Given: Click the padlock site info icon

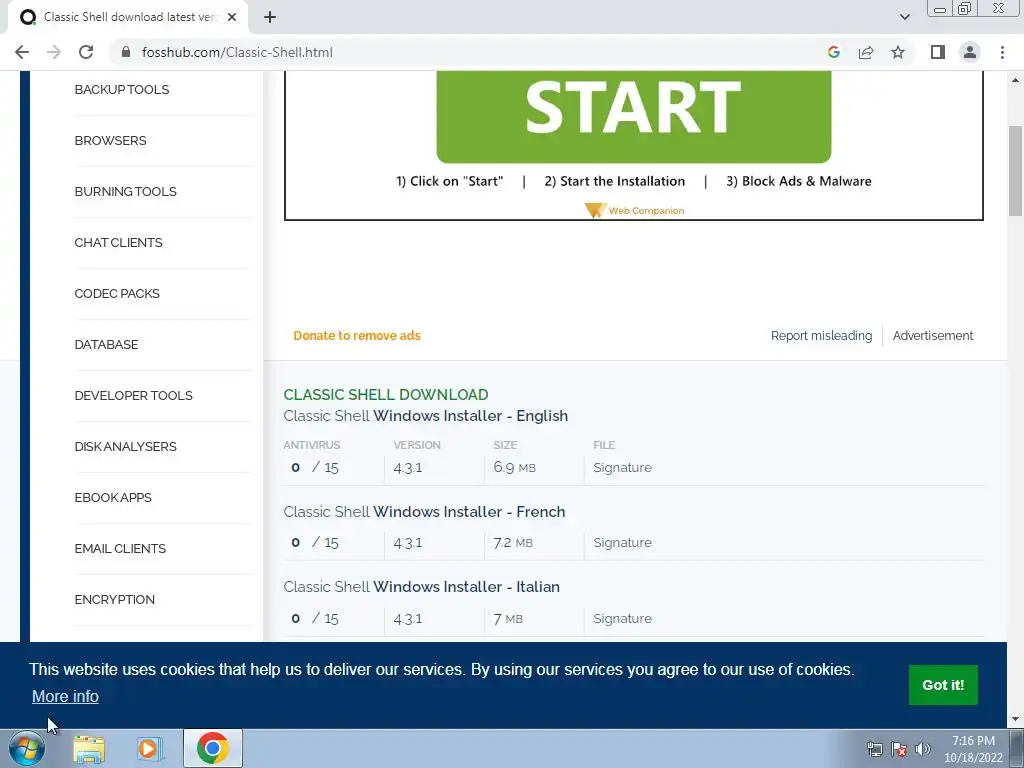Looking at the screenshot, I should click(x=126, y=52).
